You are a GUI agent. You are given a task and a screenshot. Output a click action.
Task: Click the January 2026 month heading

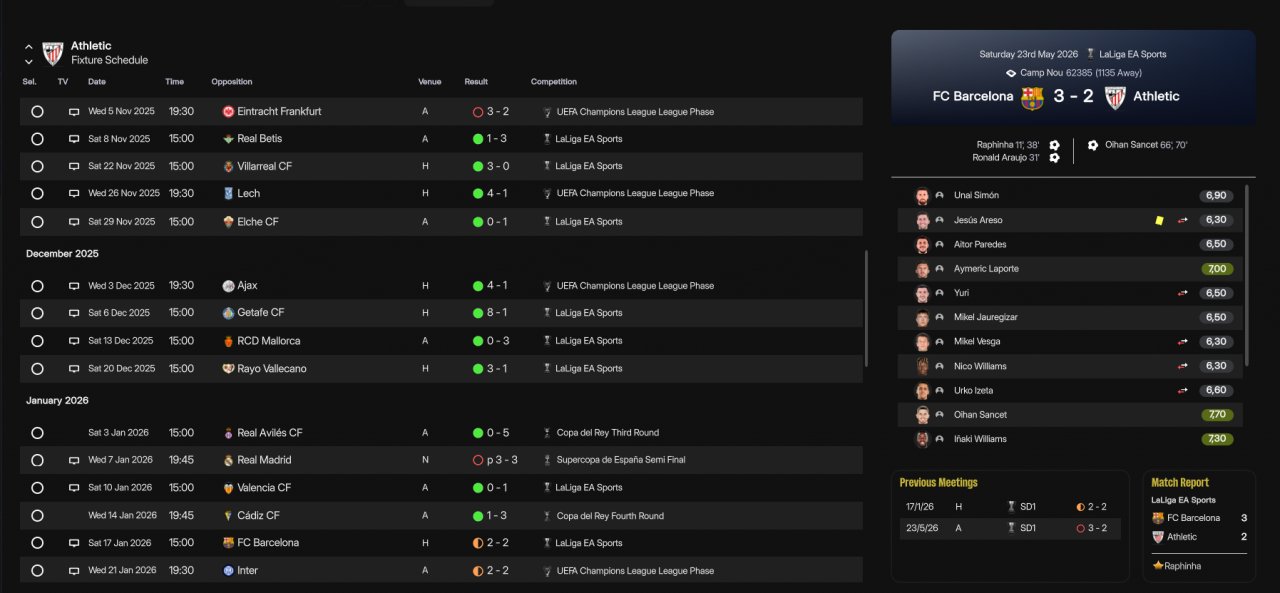57,401
